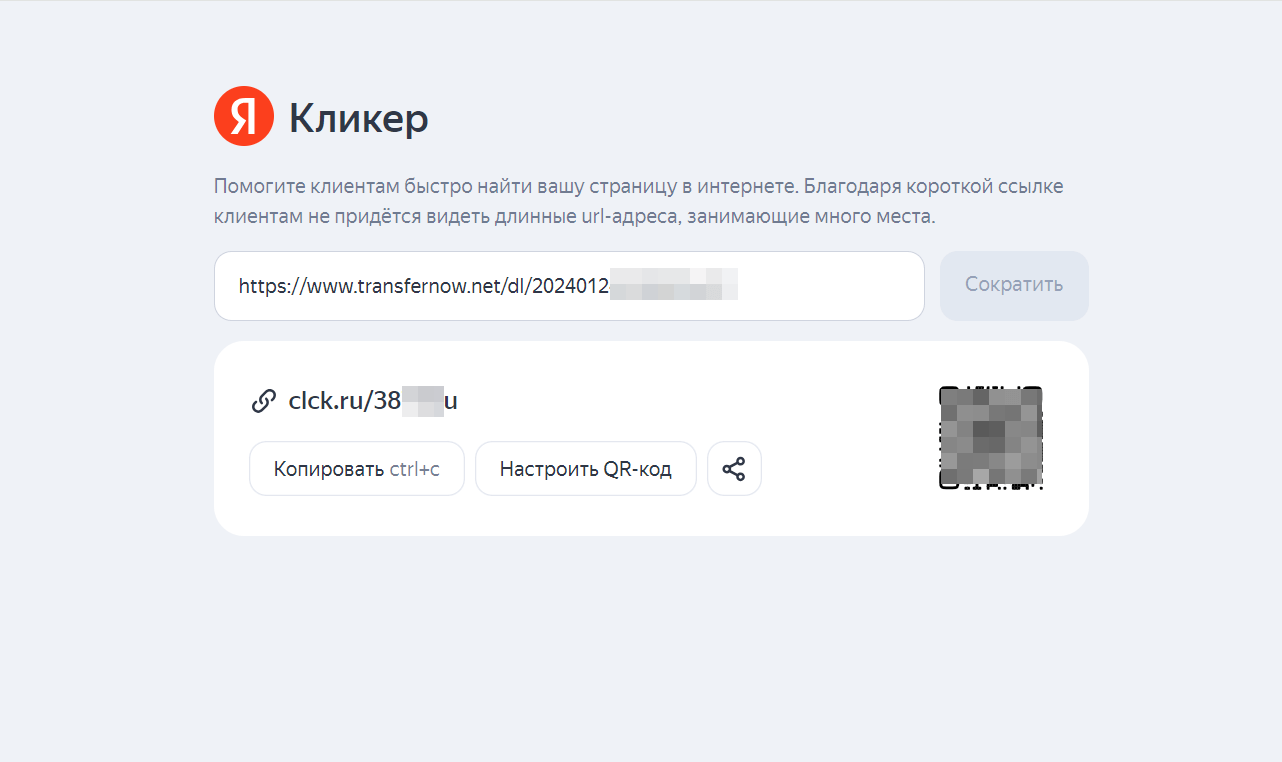
Task: Click the word Копировать in the copy button
Action: click(329, 469)
